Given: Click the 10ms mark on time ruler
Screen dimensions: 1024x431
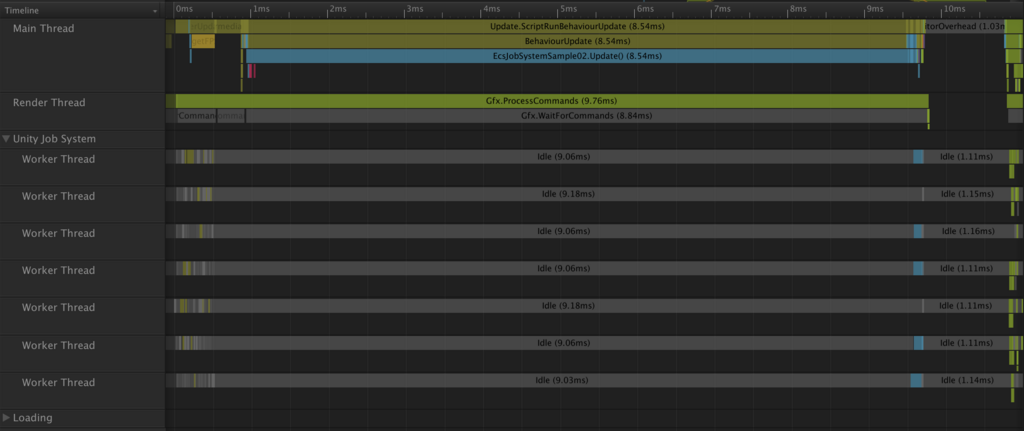Looking at the screenshot, I should click(953, 9).
